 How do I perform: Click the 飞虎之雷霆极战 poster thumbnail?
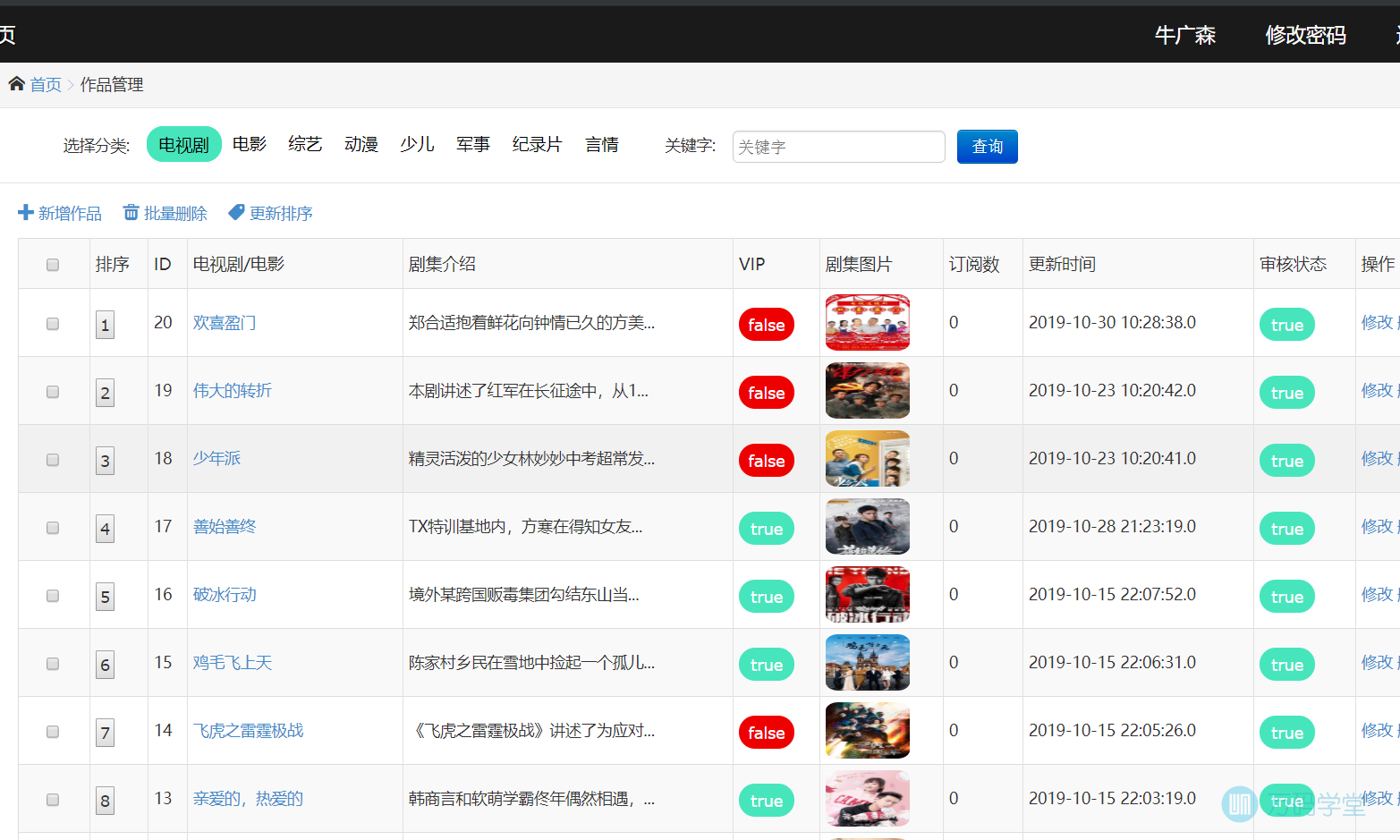(x=868, y=730)
